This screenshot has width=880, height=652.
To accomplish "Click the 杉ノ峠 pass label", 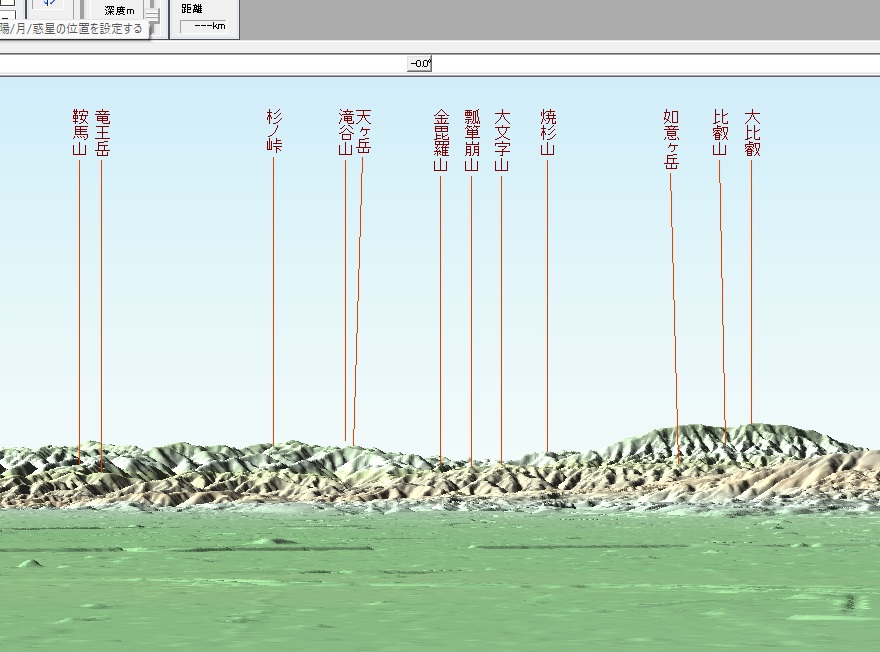I will 274,131.
